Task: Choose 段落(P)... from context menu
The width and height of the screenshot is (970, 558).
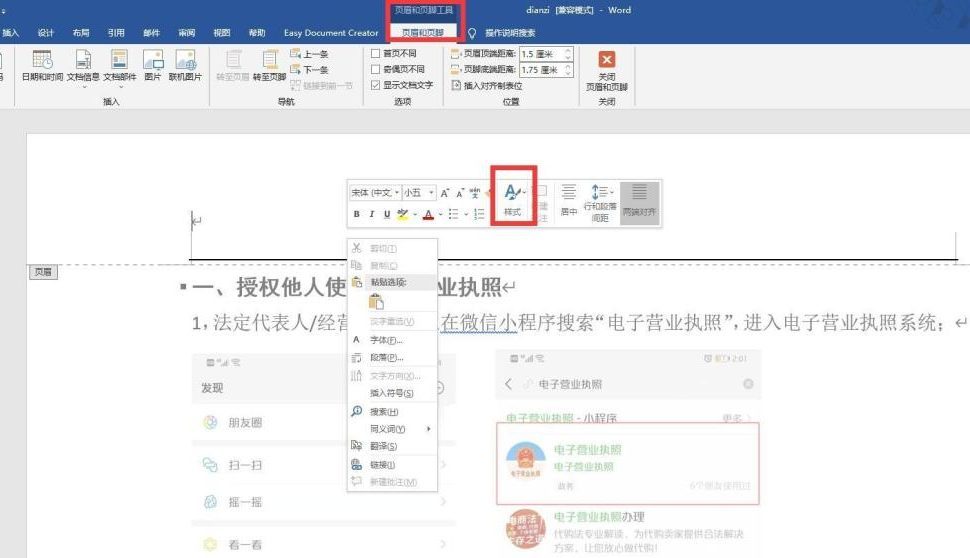Action: 392,358
